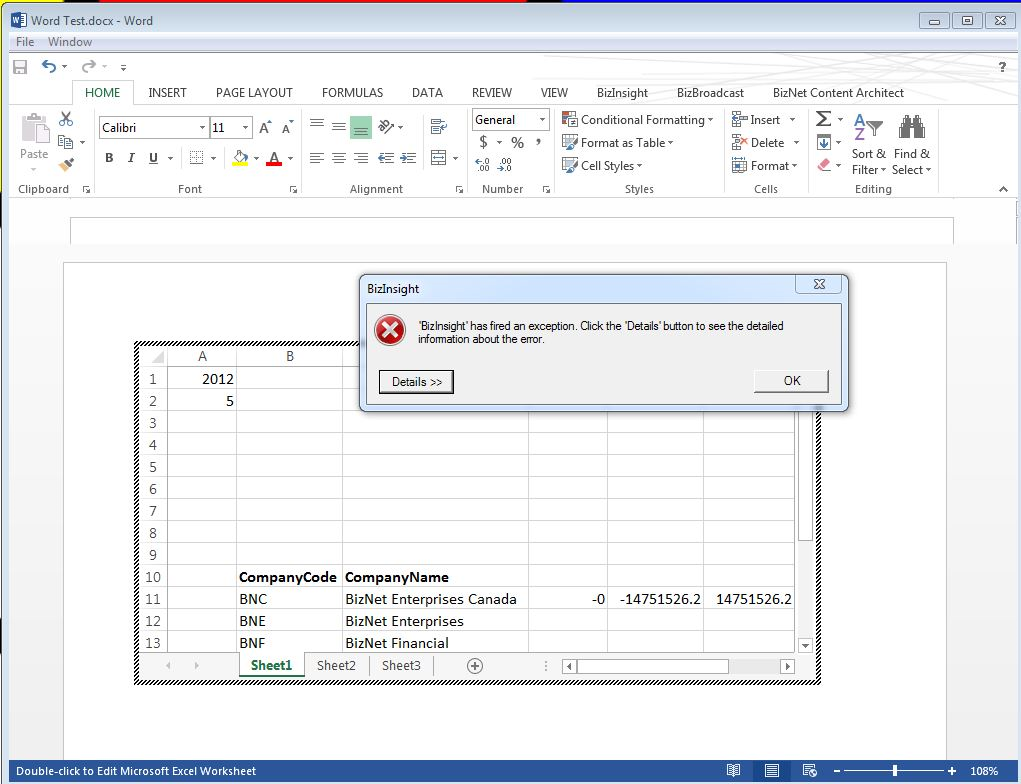Apply Comma style

[x=539, y=142]
